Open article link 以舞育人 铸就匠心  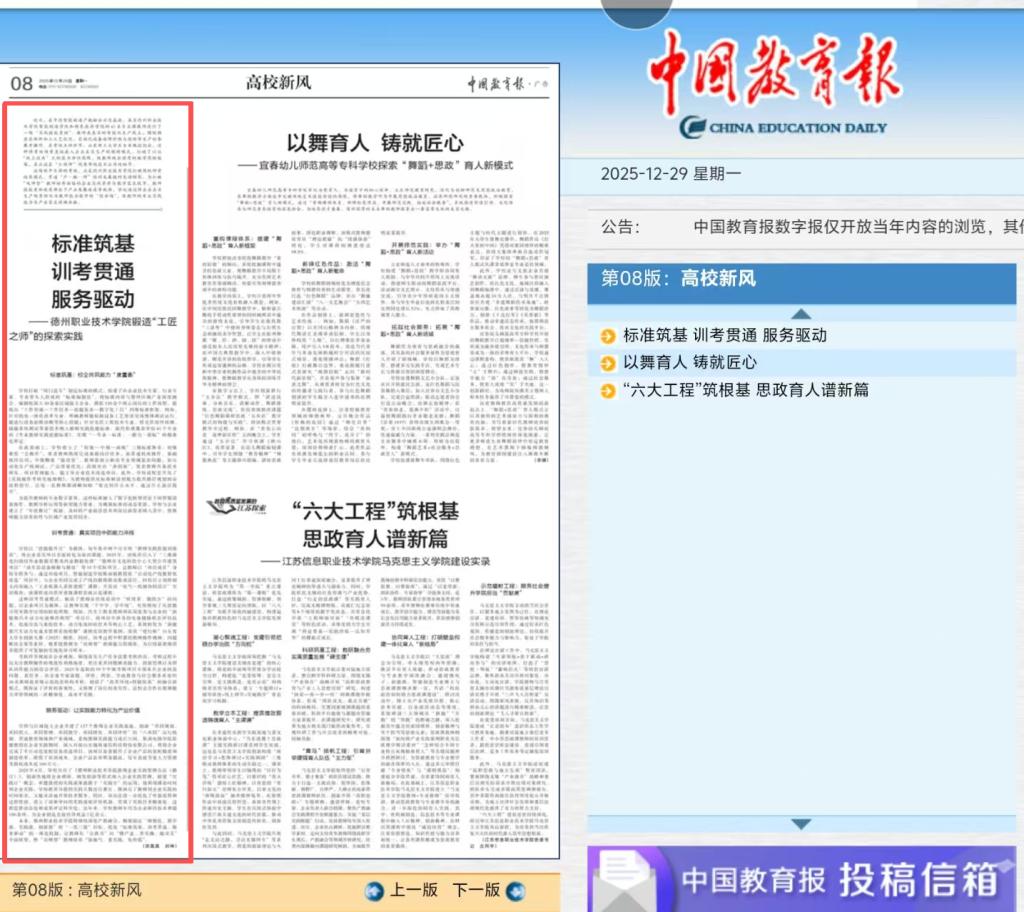[x=690, y=363]
